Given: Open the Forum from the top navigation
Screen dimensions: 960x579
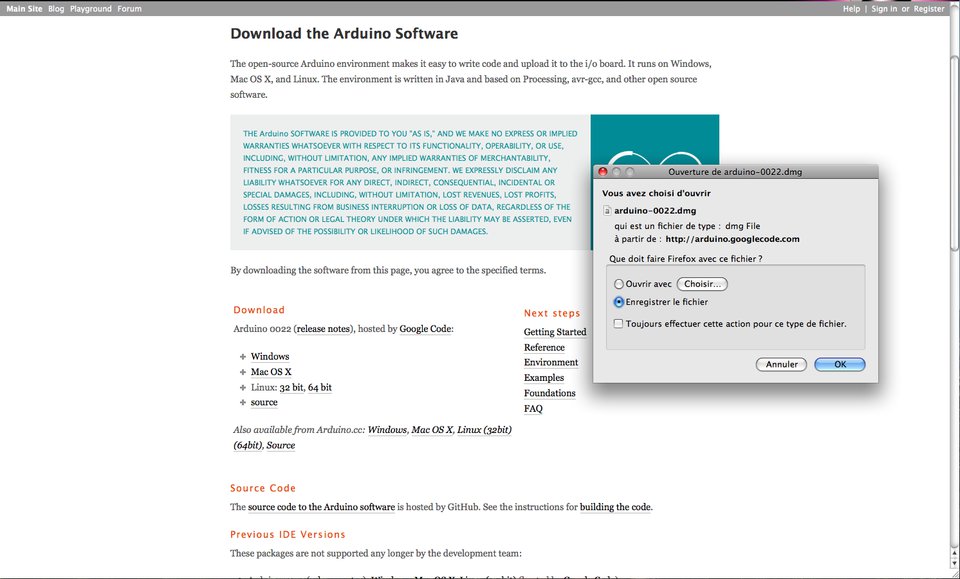Looking at the screenshot, I should coord(129,8).
